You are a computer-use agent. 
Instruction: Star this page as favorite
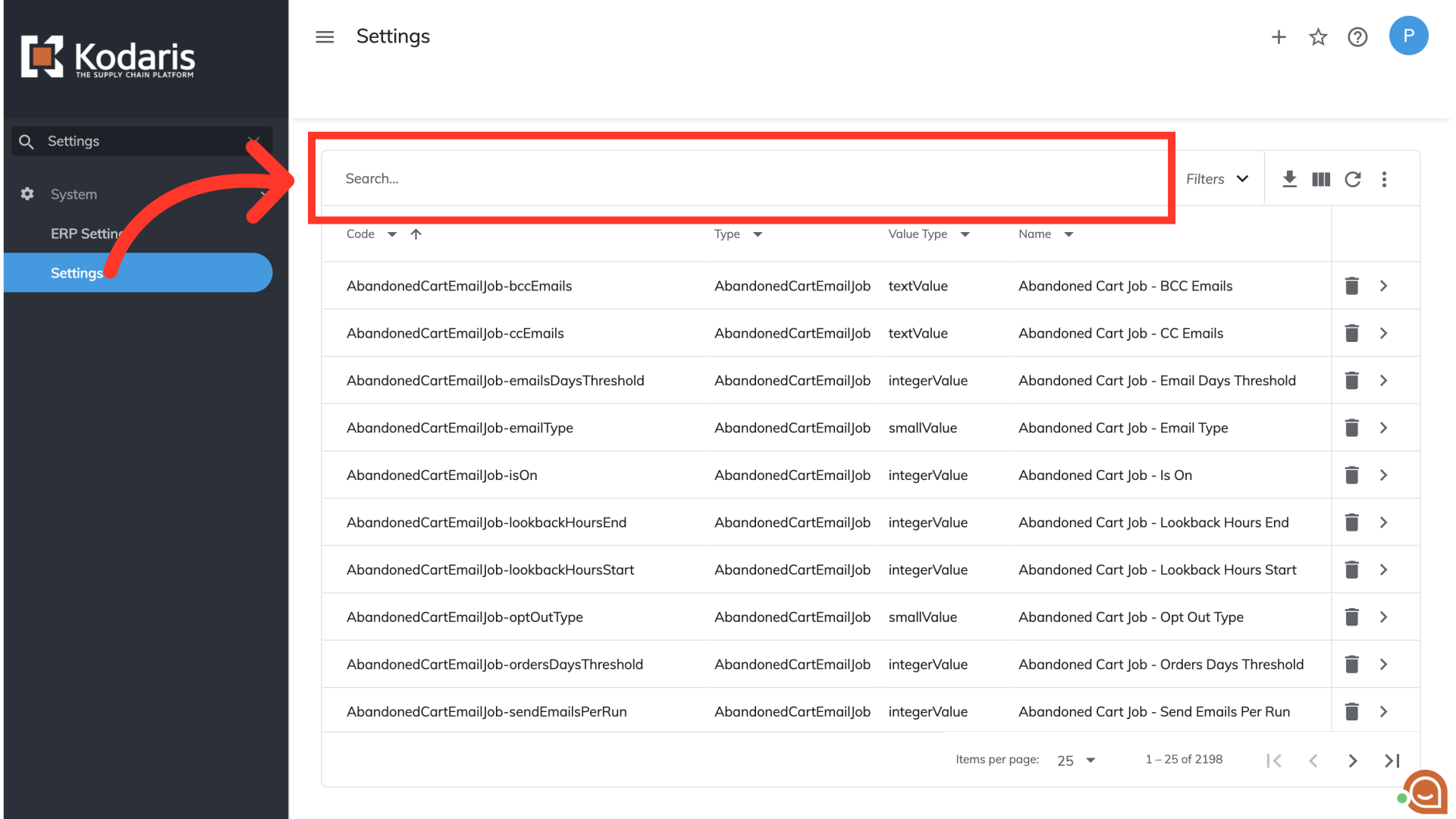point(1318,36)
